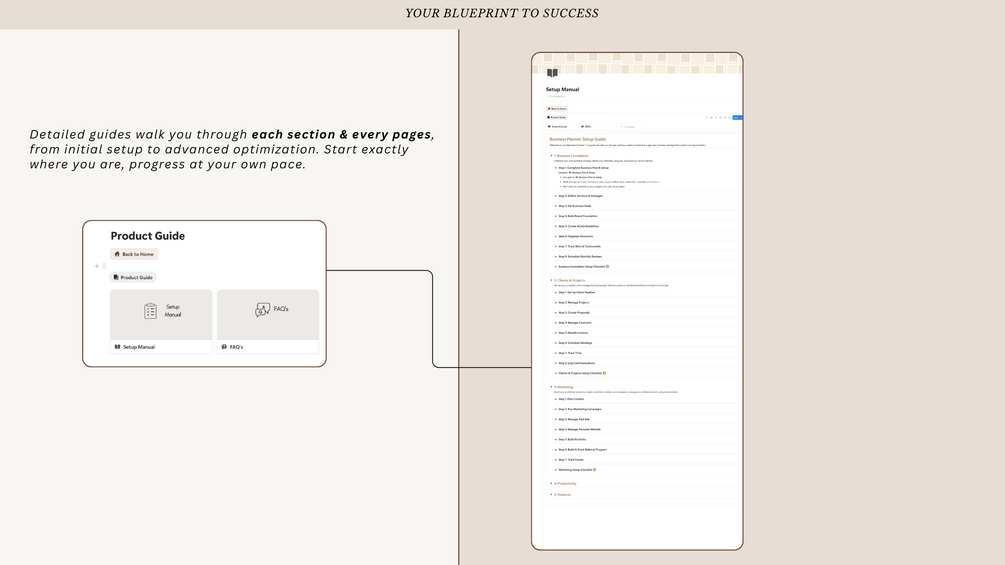Screen dimensions: 1005x565
Task: Expand Step 7: Track Wins & Testimonials
Action: [556, 247]
